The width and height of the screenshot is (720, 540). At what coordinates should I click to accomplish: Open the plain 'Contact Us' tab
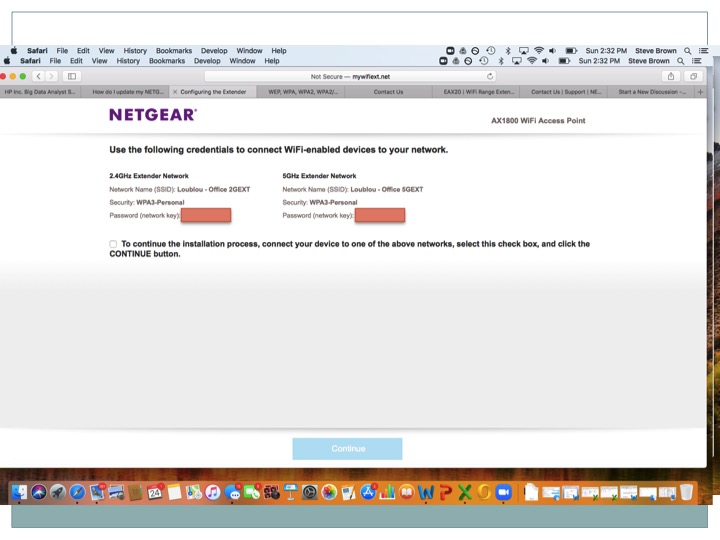point(388,92)
